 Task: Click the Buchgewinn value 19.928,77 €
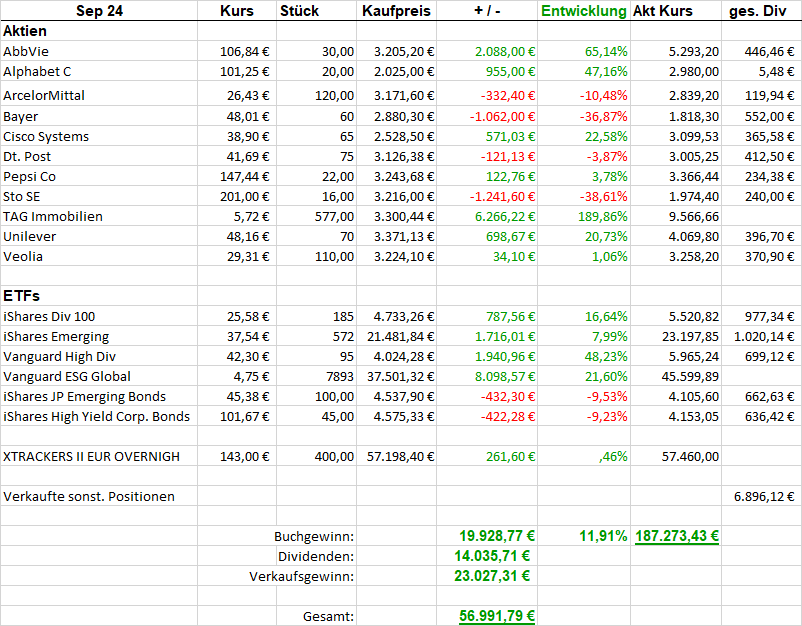(x=496, y=535)
